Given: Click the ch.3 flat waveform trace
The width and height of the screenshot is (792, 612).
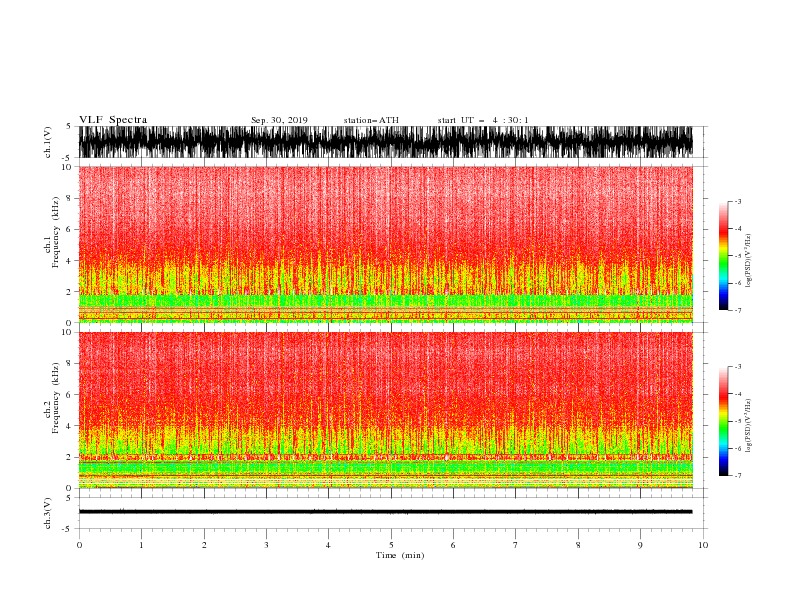Looking at the screenshot, I should [385, 512].
